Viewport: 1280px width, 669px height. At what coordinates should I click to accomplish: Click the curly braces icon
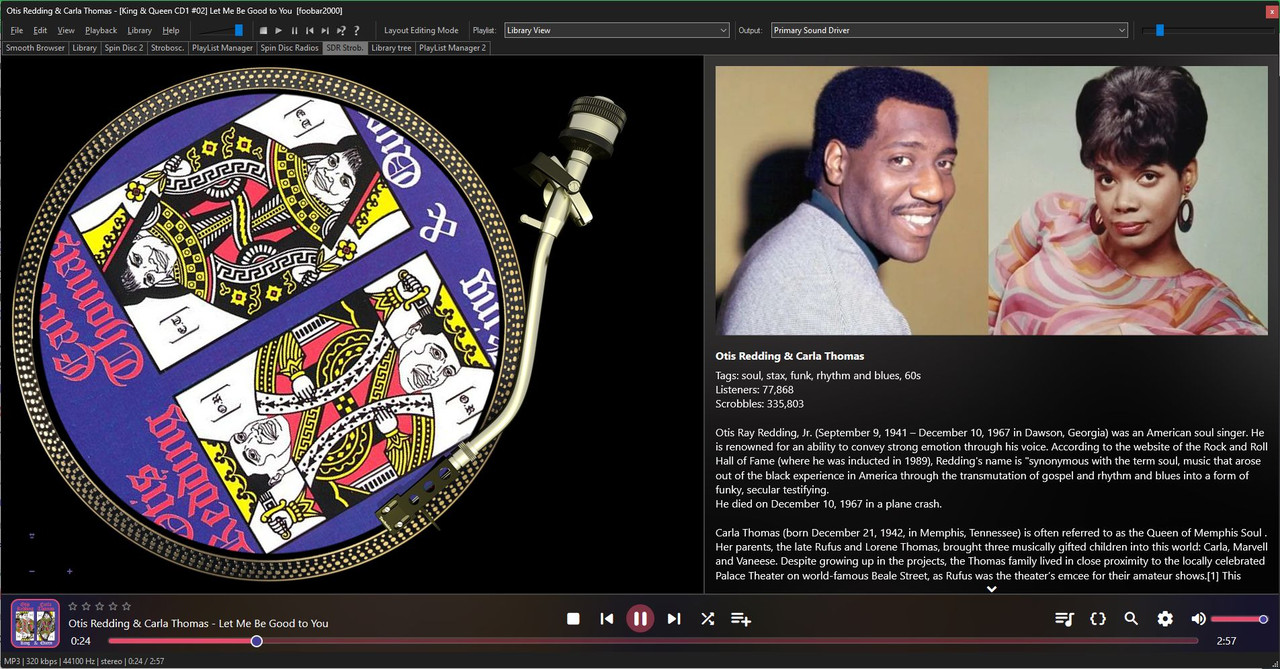pos(1098,619)
